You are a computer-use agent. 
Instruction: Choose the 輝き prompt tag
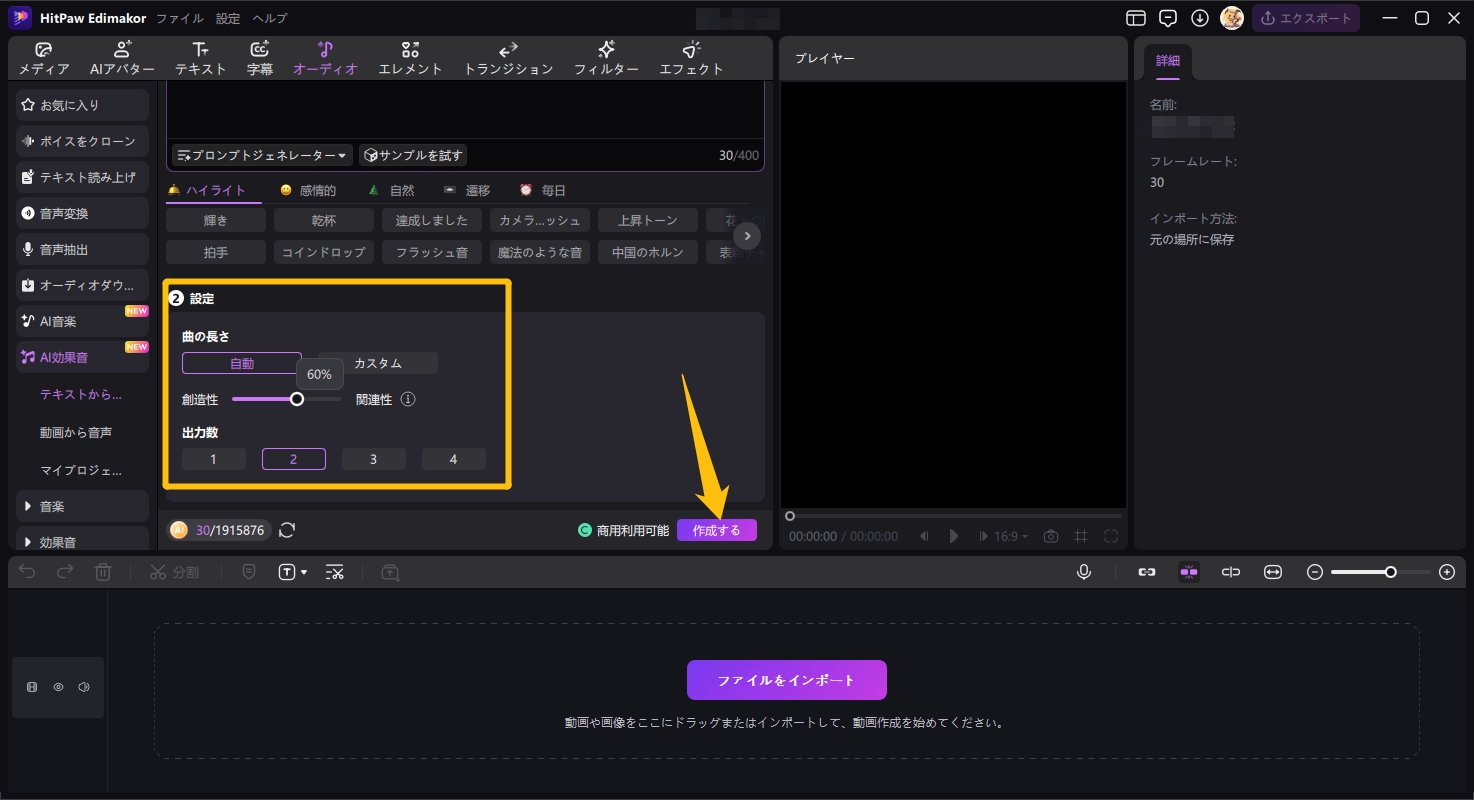pyautogui.click(x=216, y=220)
